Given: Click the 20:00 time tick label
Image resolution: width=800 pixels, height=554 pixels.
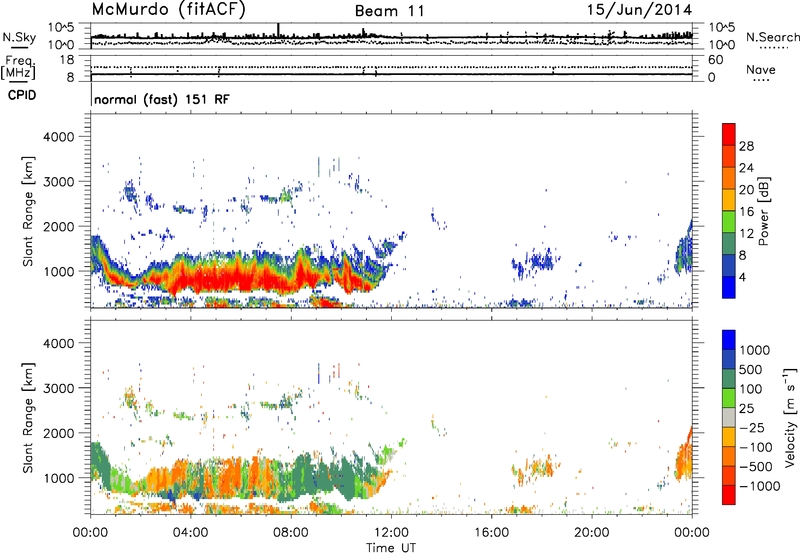Looking at the screenshot, I should pyautogui.click(x=591, y=533).
